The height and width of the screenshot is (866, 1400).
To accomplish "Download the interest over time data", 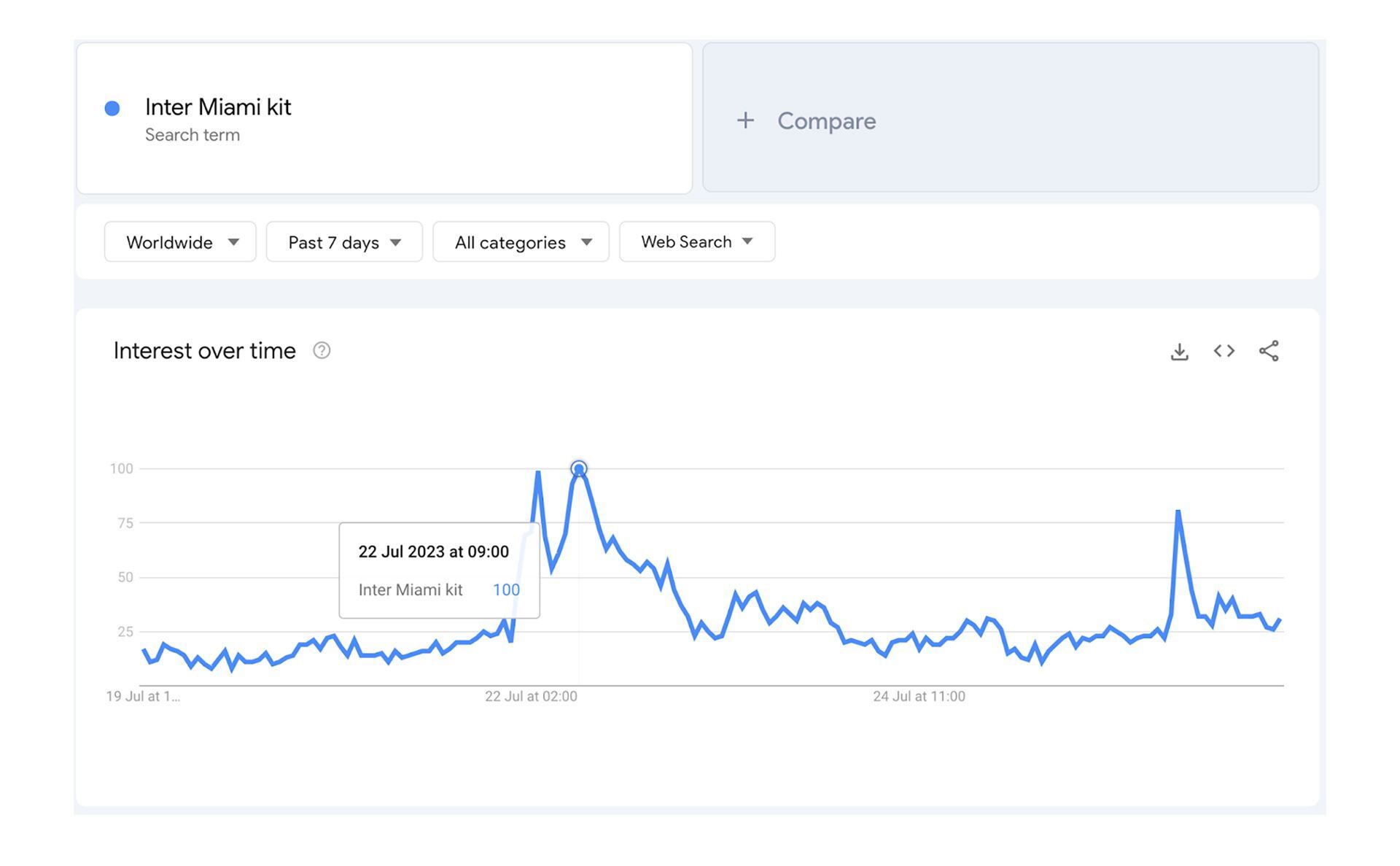I will pos(1179,351).
